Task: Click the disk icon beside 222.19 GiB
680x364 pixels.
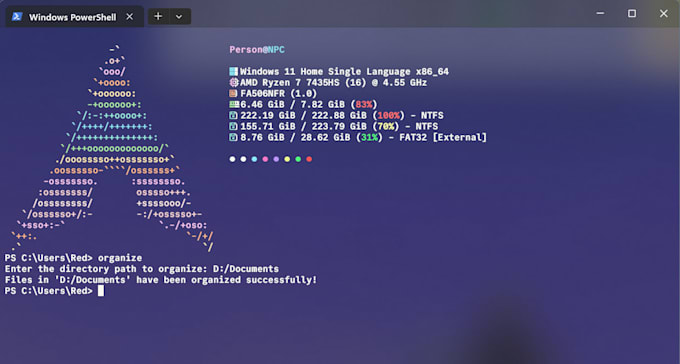Action: click(x=233, y=115)
